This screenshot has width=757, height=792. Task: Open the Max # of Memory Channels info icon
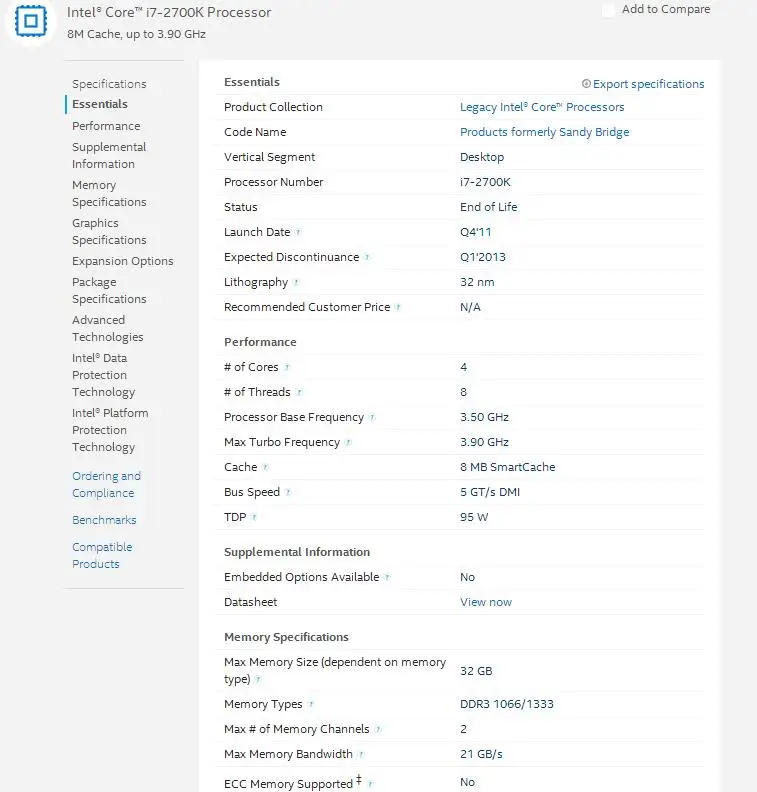[378, 729]
